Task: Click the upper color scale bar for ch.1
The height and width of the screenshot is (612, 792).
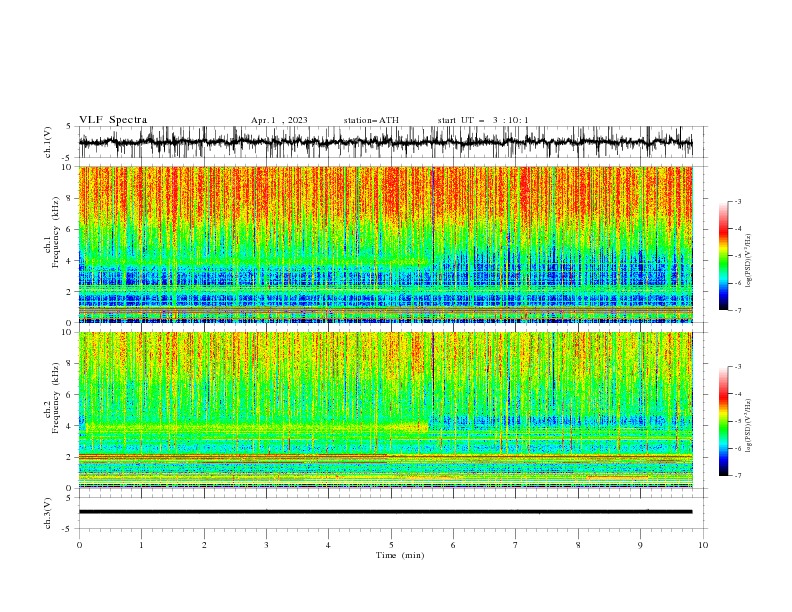Action: pyautogui.click(x=723, y=256)
